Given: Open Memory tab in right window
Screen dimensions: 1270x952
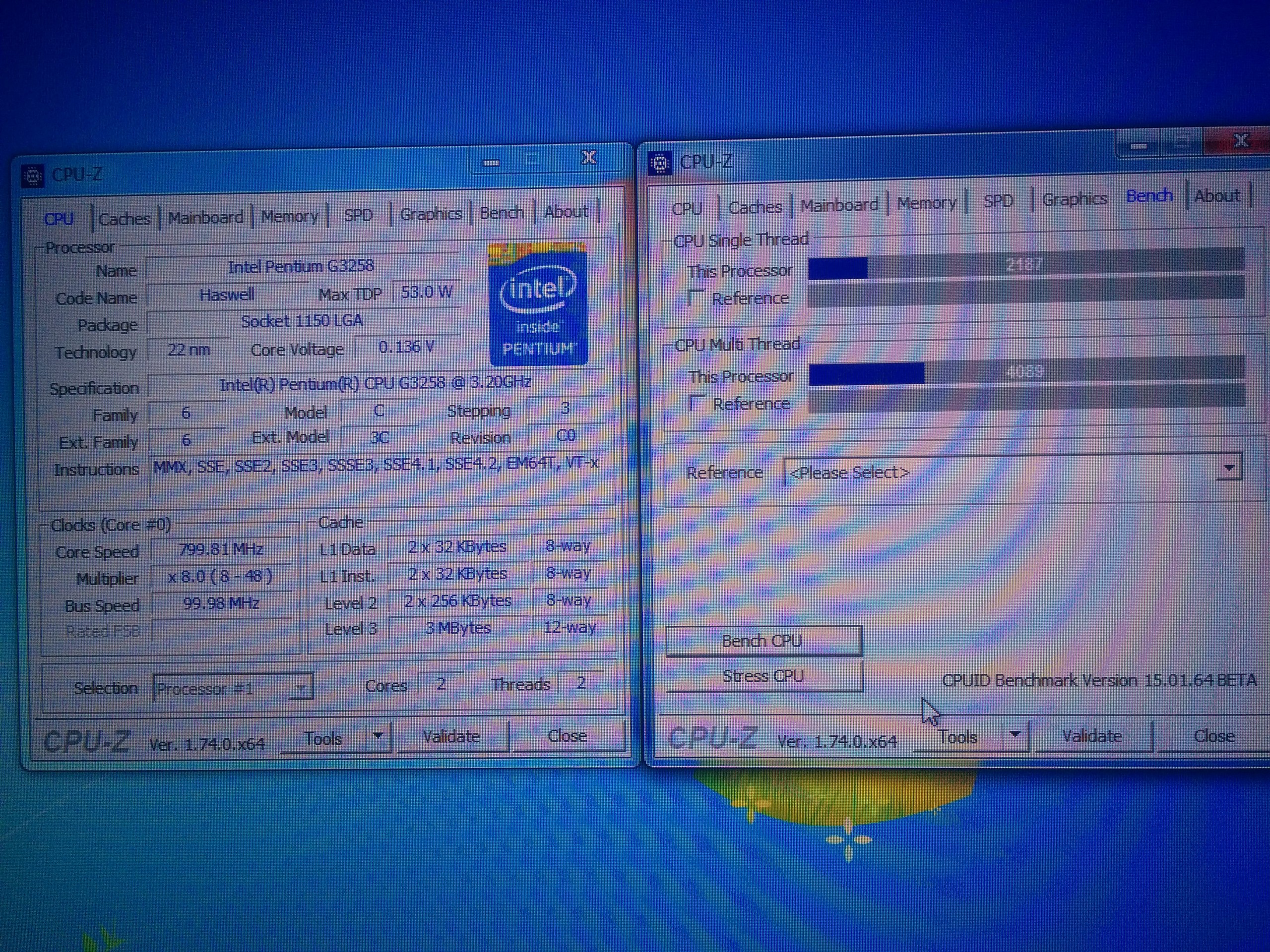Looking at the screenshot, I should pos(927,203).
